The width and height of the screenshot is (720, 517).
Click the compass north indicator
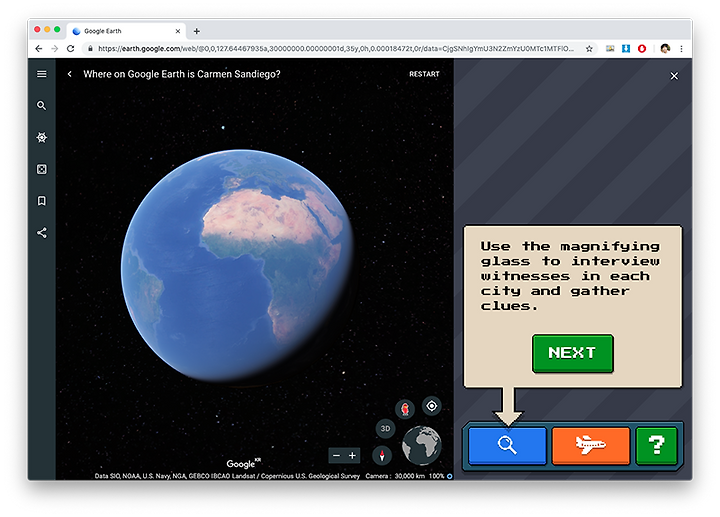[382, 455]
